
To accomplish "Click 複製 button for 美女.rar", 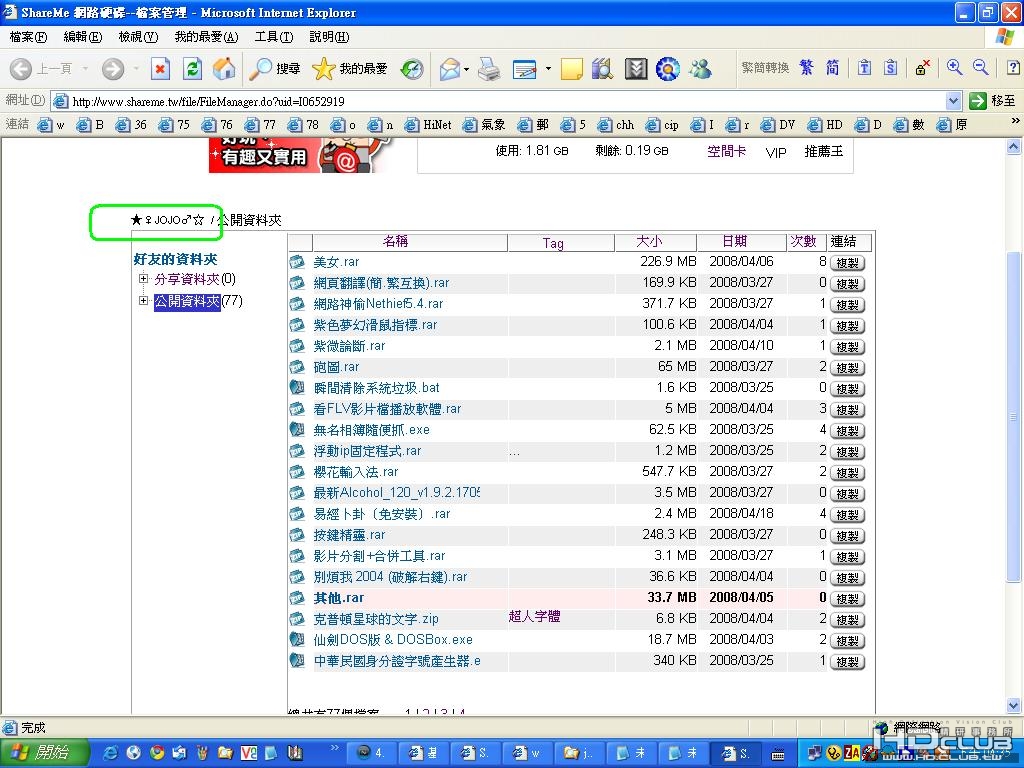I will (x=847, y=263).
